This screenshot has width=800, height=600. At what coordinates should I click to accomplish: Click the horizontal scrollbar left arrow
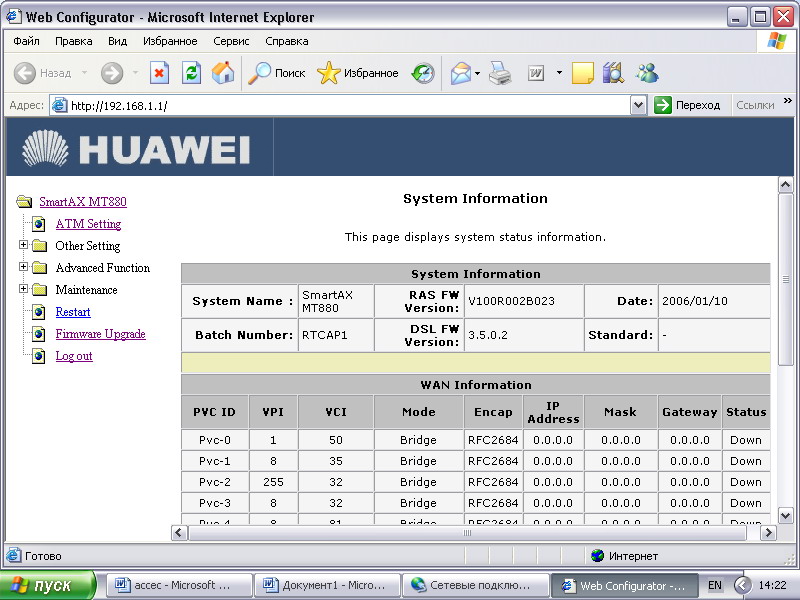click(179, 533)
